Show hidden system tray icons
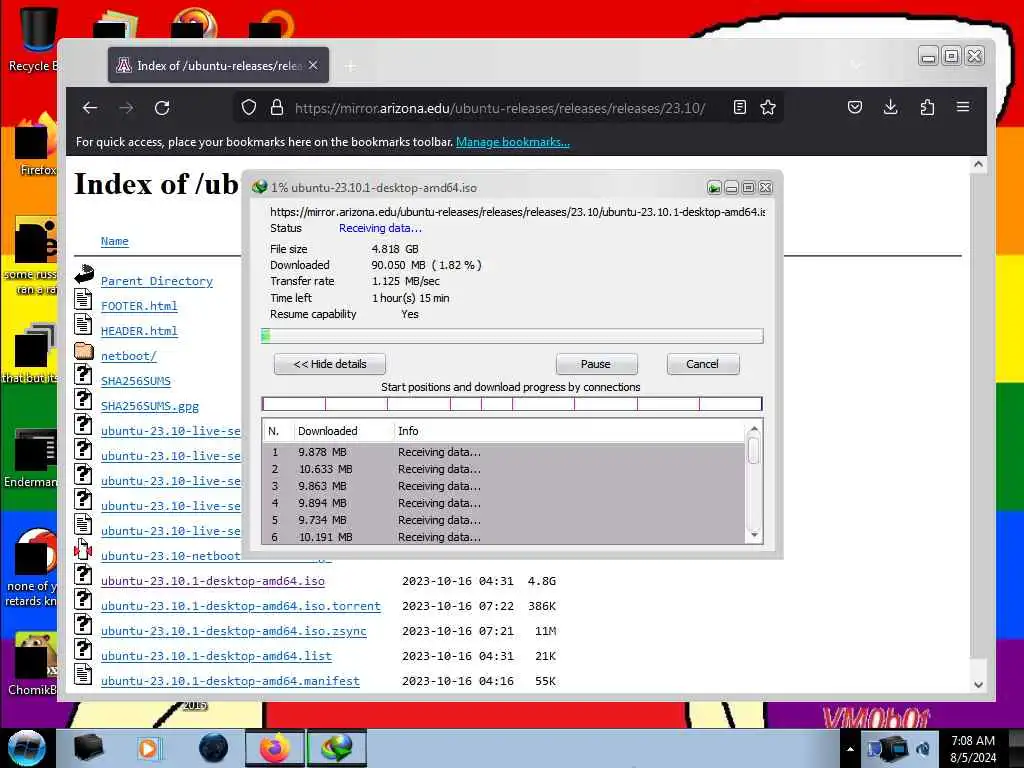The width and height of the screenshot is (1024, 768). (850, 749)
